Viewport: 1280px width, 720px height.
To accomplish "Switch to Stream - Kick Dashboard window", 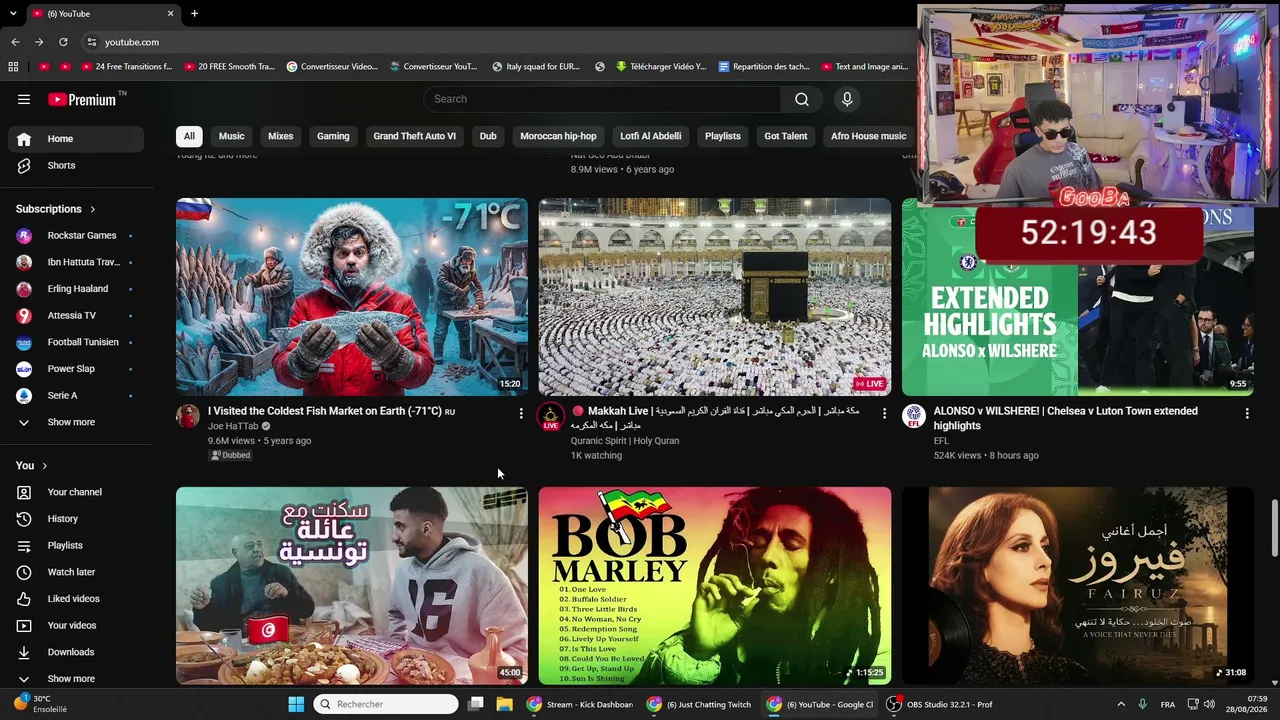I will 580,704.
